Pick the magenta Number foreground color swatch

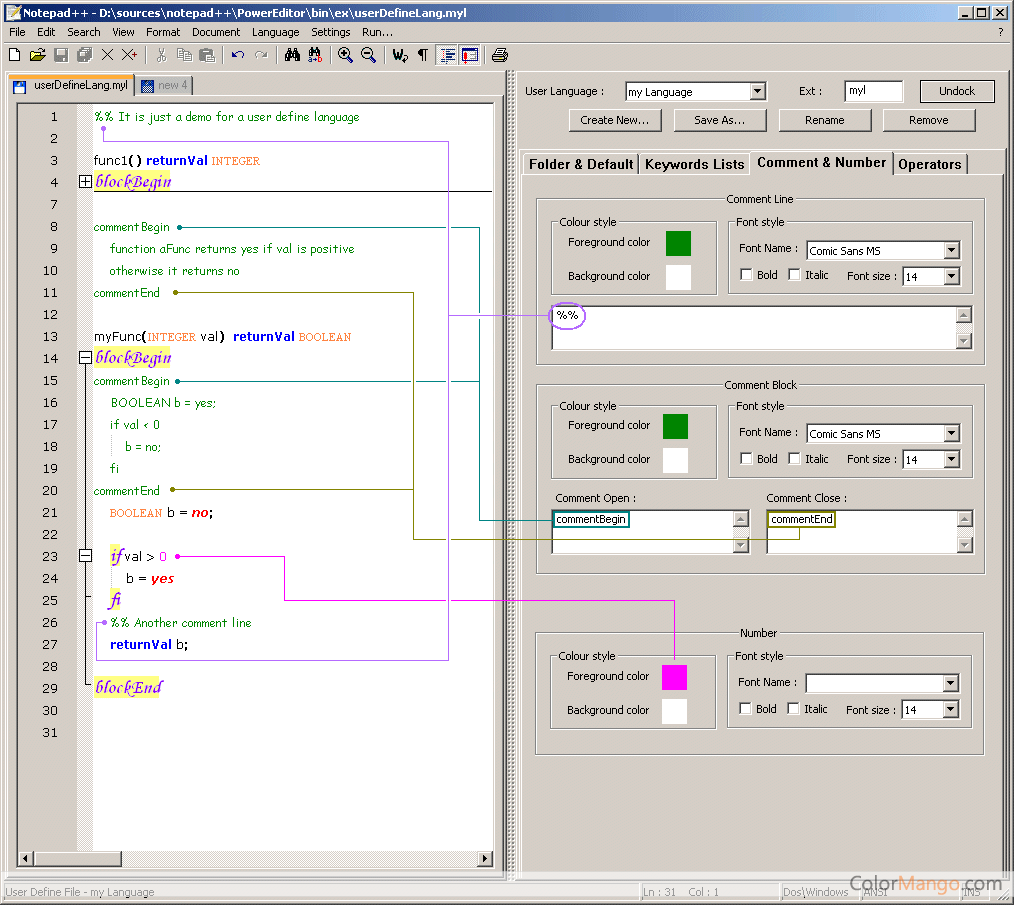pyautogui.click(x=674, y=677)
